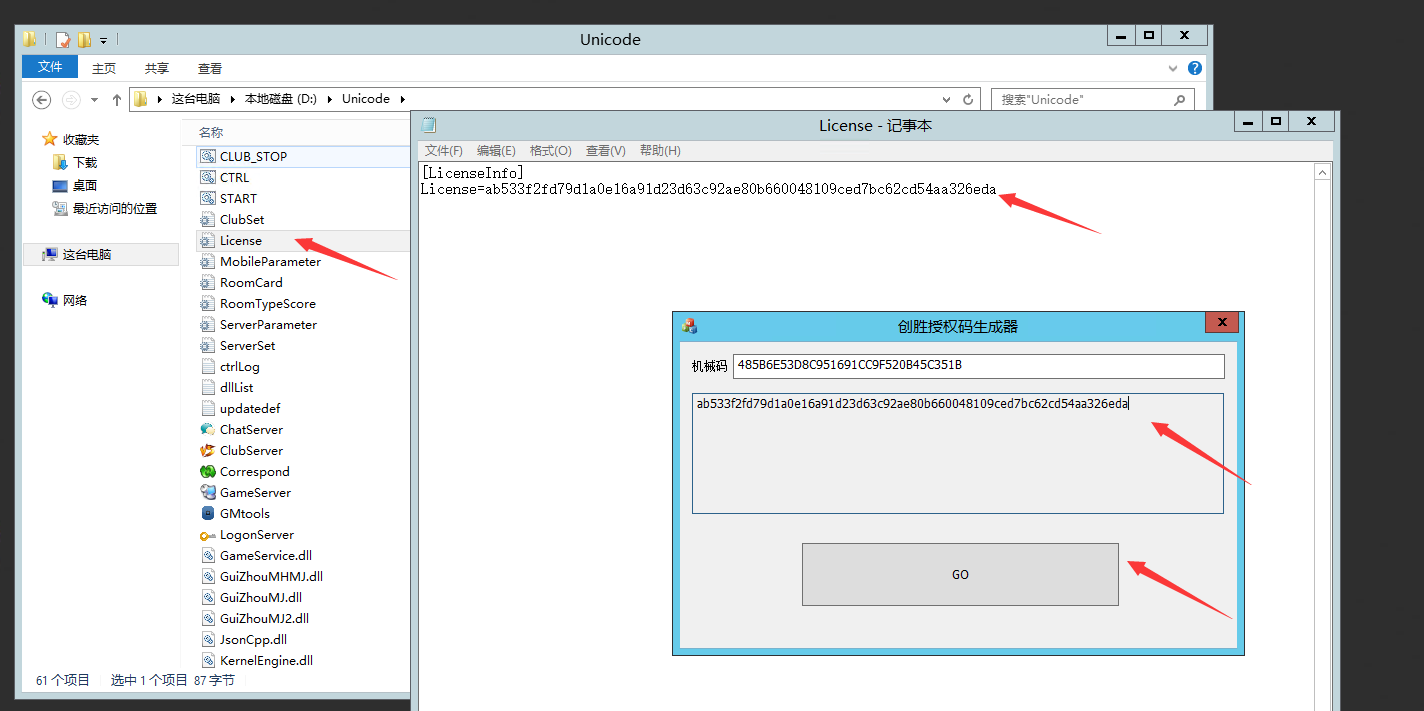Open the 文件 tab in Explorer
Screen dimensions: 1424x711
pos(50,67)
